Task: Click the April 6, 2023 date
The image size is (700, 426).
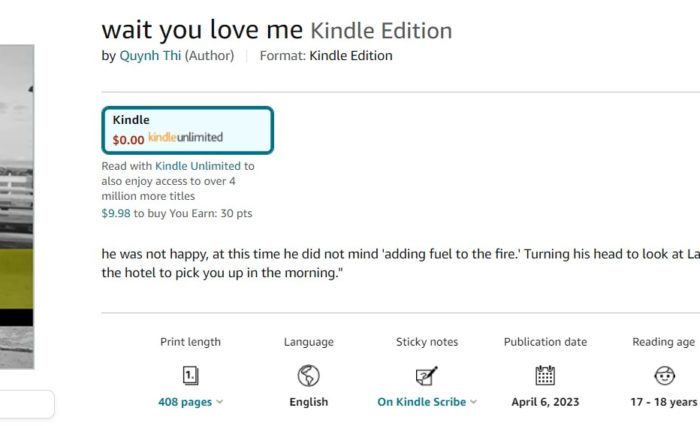Action: click(x=545, y=402)
